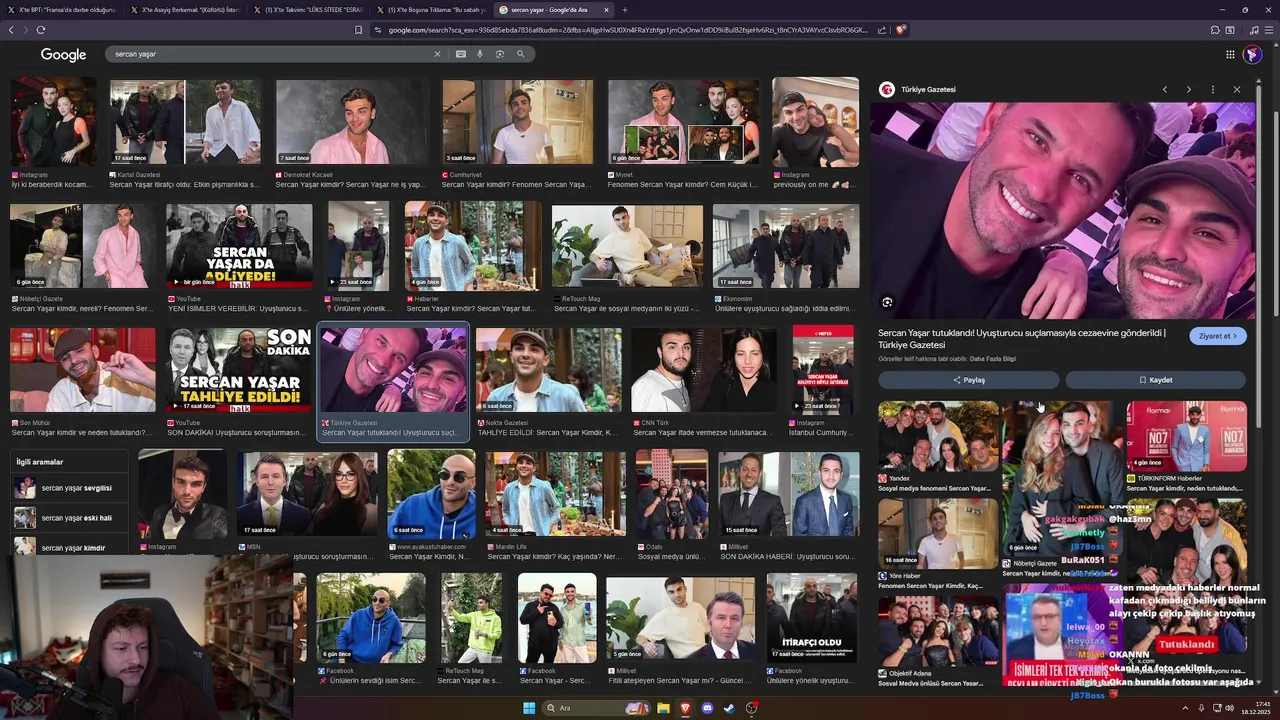Select related search 'sercan yaşar kimdir'

(70, 547)
